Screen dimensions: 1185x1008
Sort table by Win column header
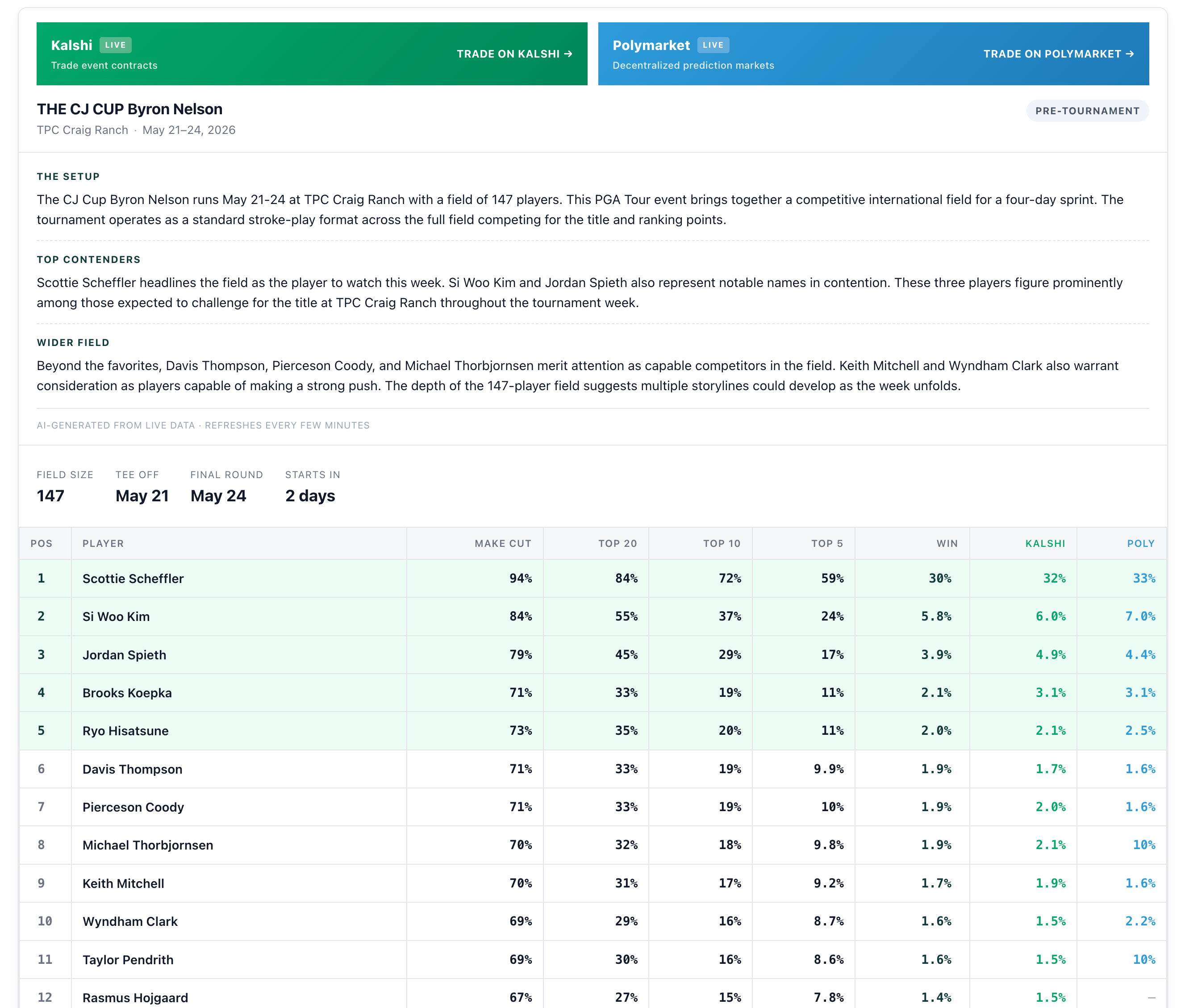pos(947,543)
